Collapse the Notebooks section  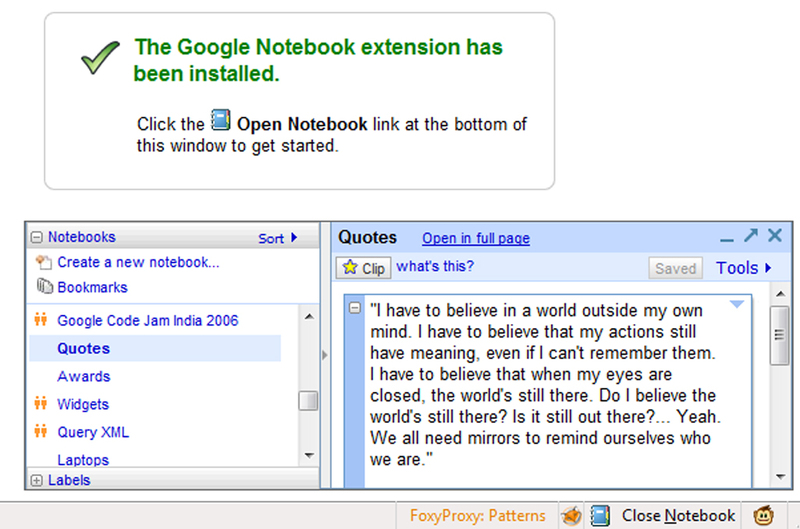coord(37,237)
